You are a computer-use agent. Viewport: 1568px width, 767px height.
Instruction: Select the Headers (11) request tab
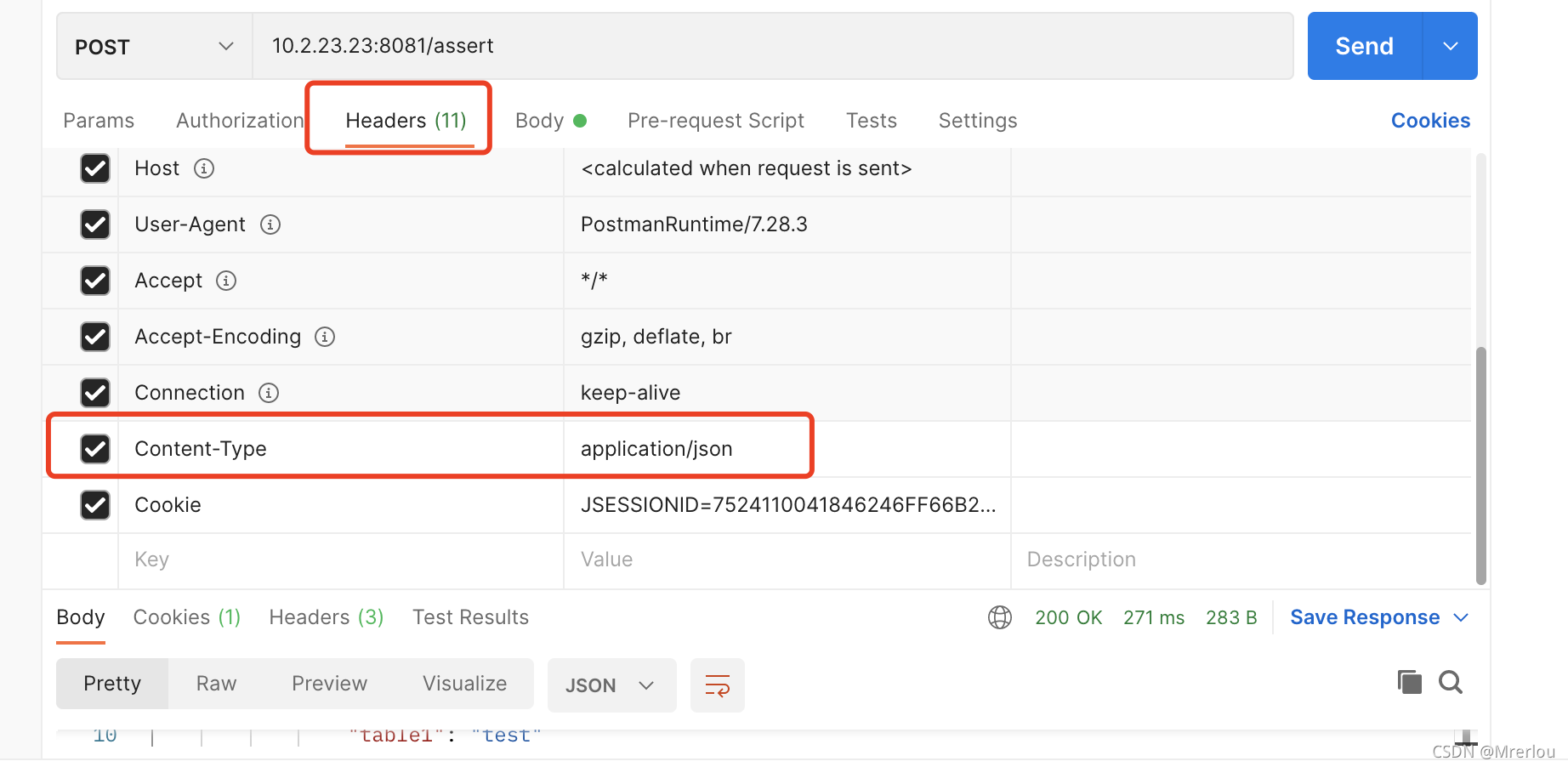point(406,121)
